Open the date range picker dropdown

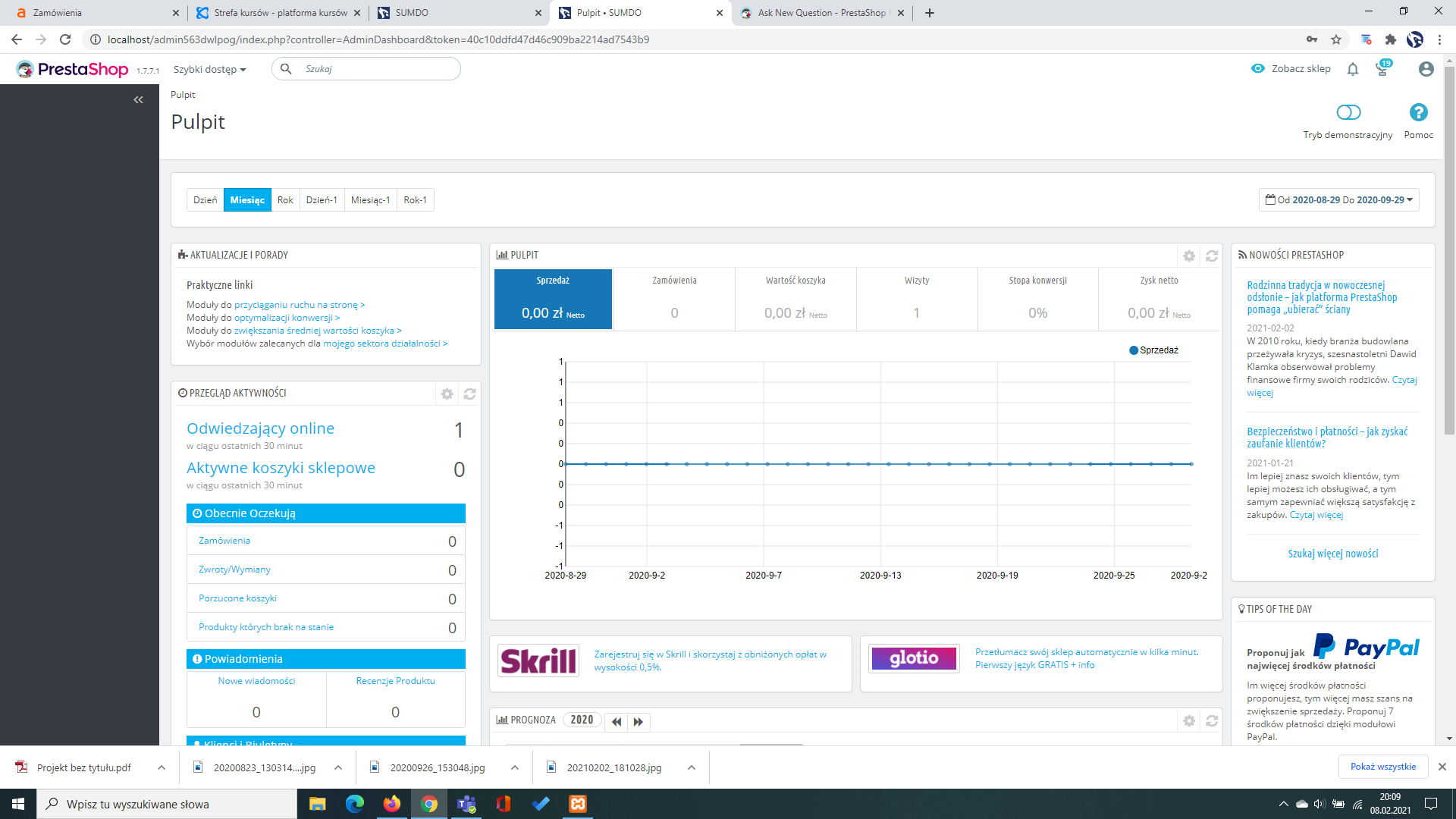(1339, 200)
